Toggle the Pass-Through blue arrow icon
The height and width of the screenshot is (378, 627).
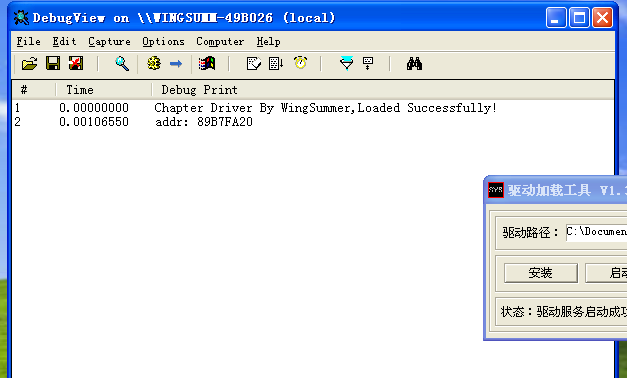(176, 64)
